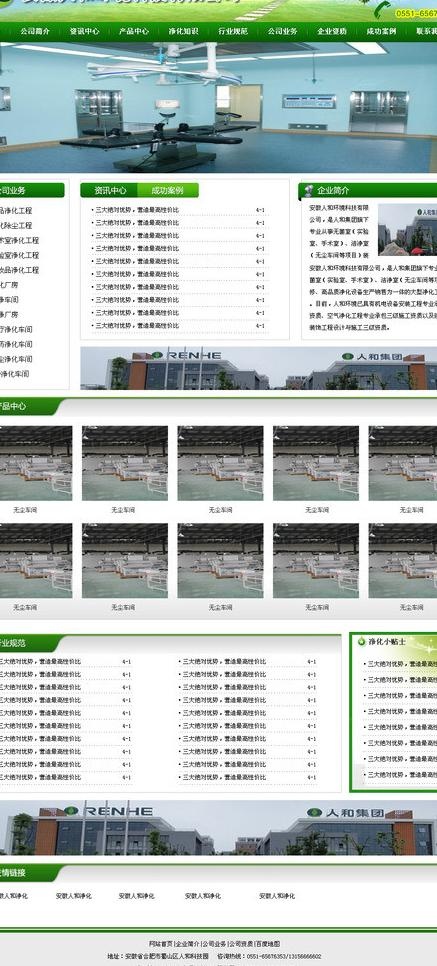The image size is (437, 966).
Task: Click the 净化小贴士 panel heading
Action: (386, 641)
